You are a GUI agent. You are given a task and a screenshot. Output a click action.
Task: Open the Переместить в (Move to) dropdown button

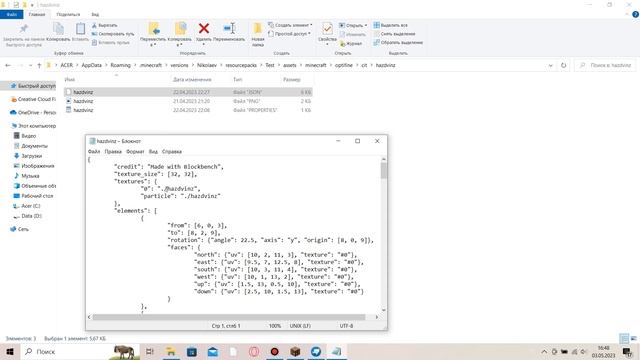click(153, 34)
